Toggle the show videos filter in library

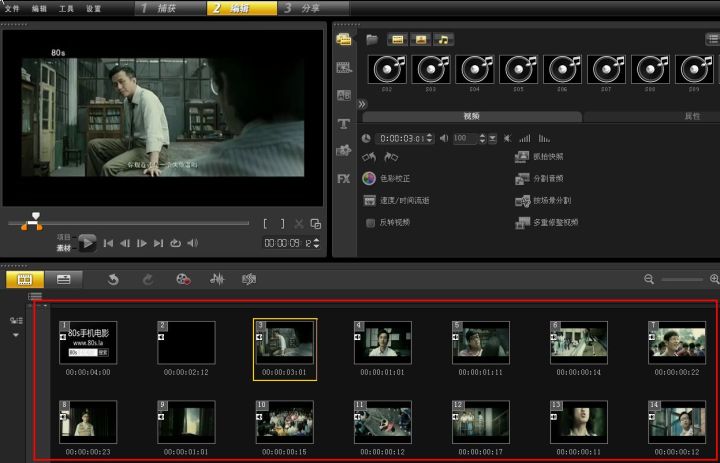coord(398,40)
